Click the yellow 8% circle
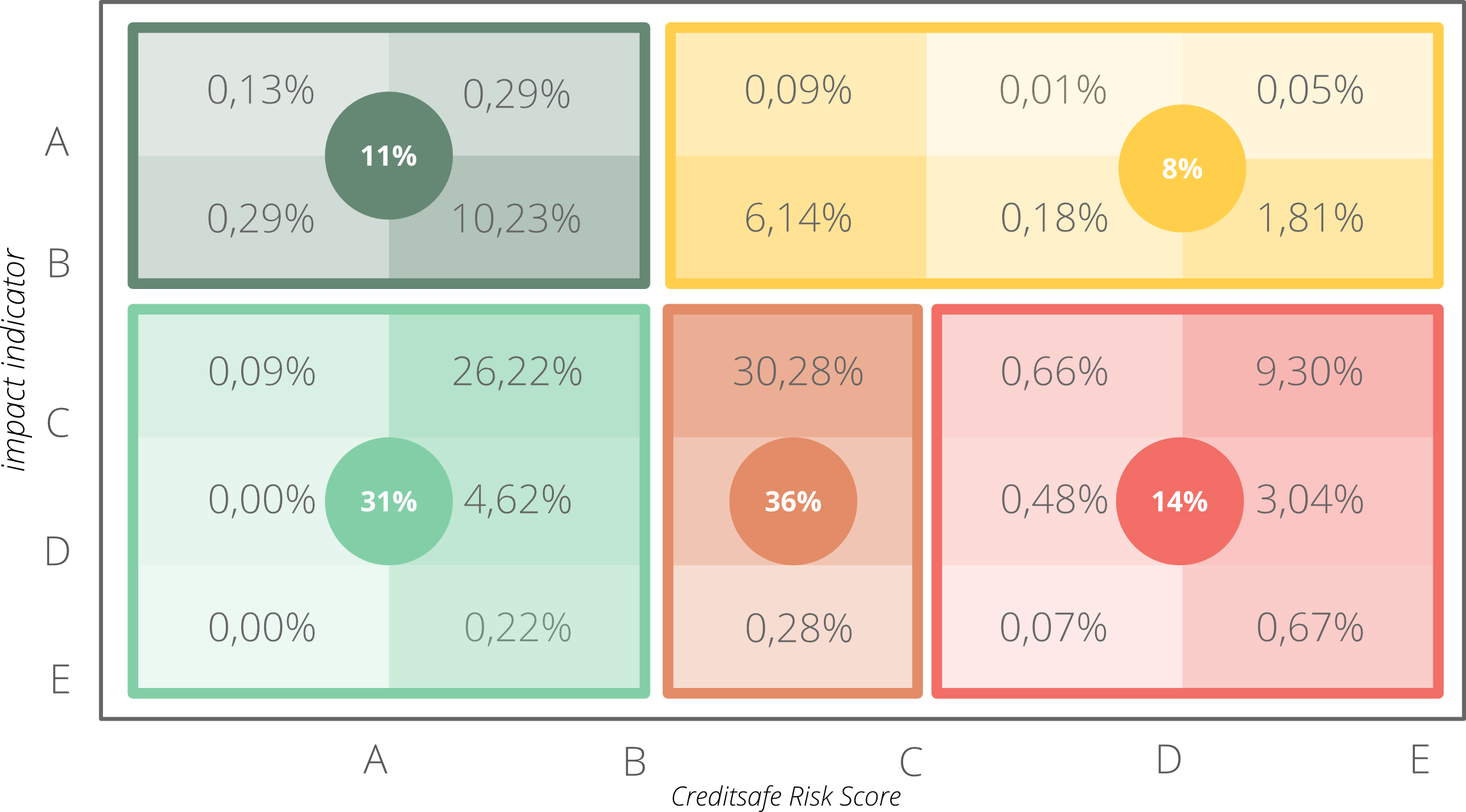1466x812 pixels. 1182,169
